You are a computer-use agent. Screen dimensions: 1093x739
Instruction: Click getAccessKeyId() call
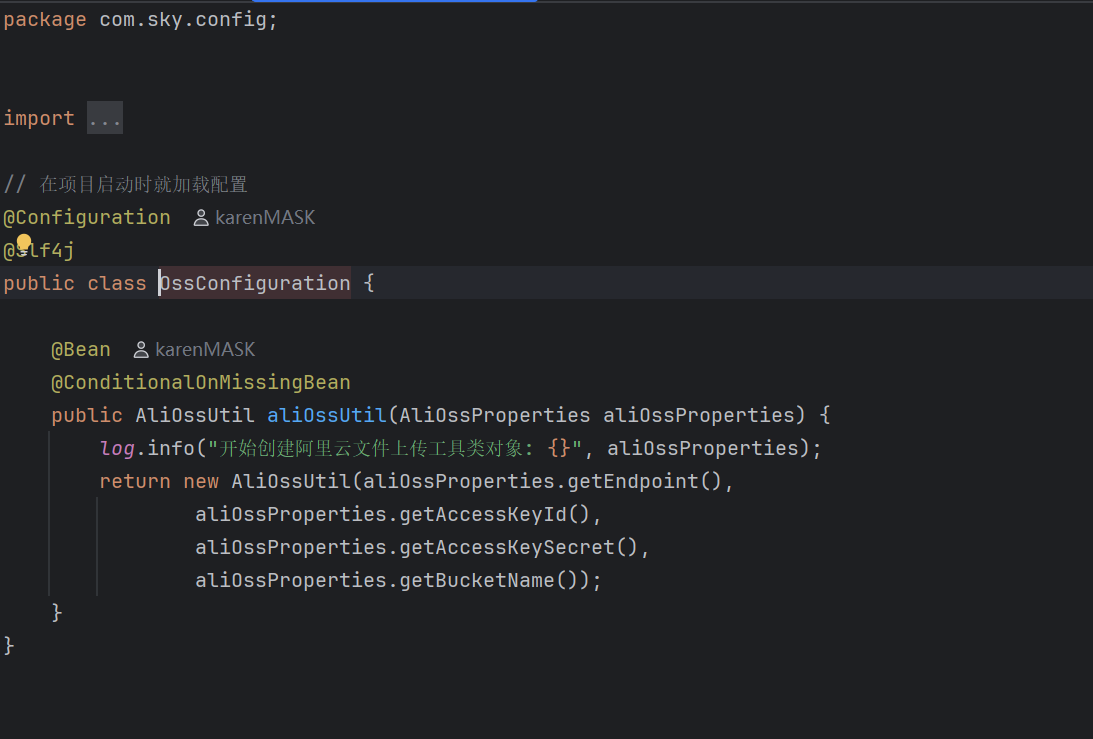tap(495, 515)
